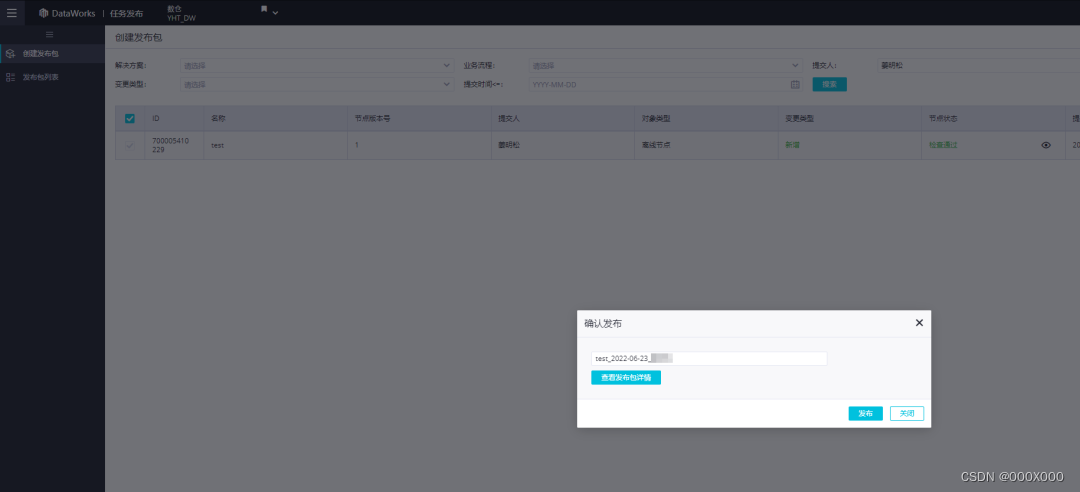The width and height of the screenshot is (1080, 492).
Task: Click the eye icon next to 检查通过
Action: click(x=1046, y=145)
